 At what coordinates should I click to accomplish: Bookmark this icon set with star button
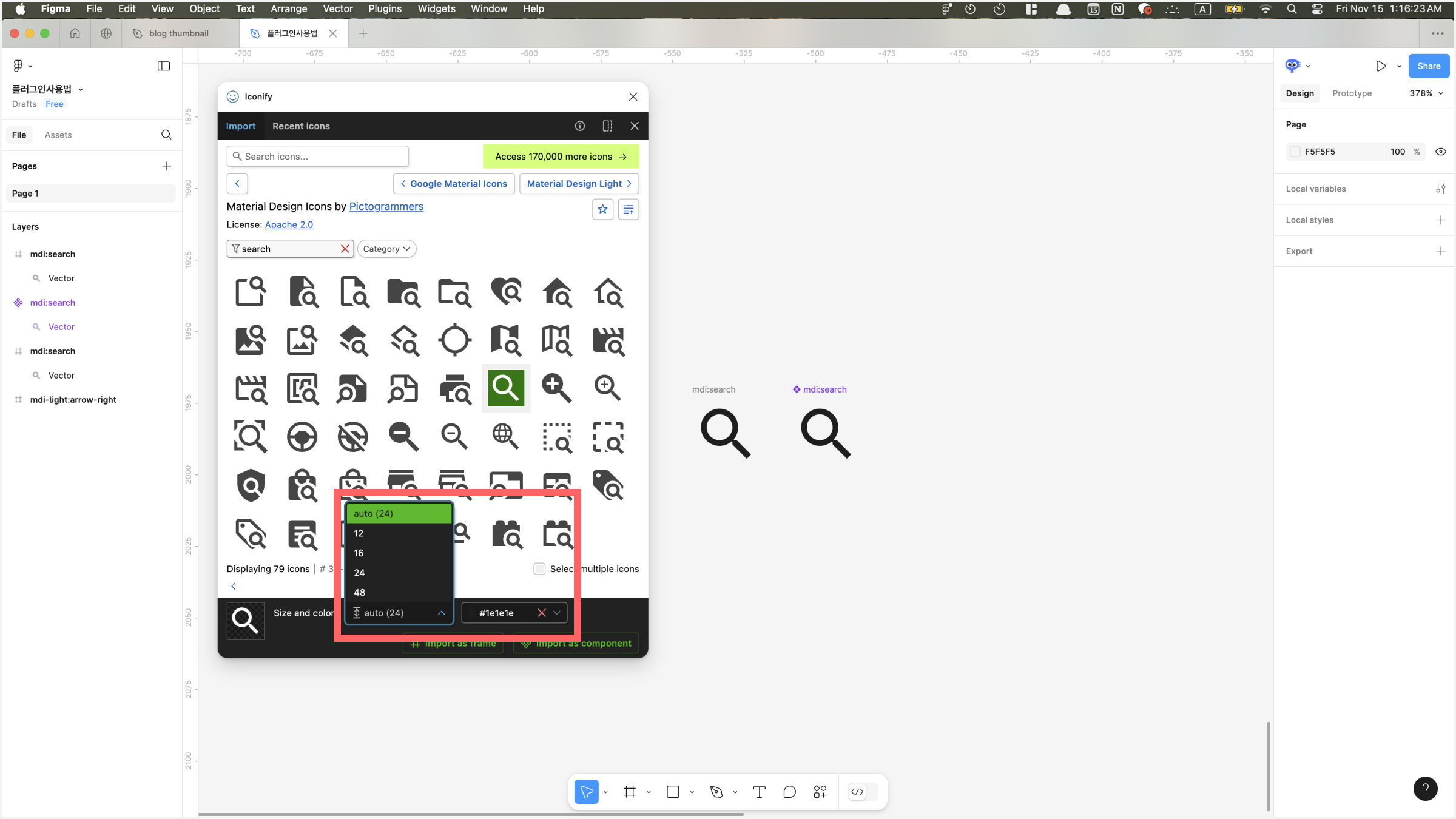tap(602, 209)
